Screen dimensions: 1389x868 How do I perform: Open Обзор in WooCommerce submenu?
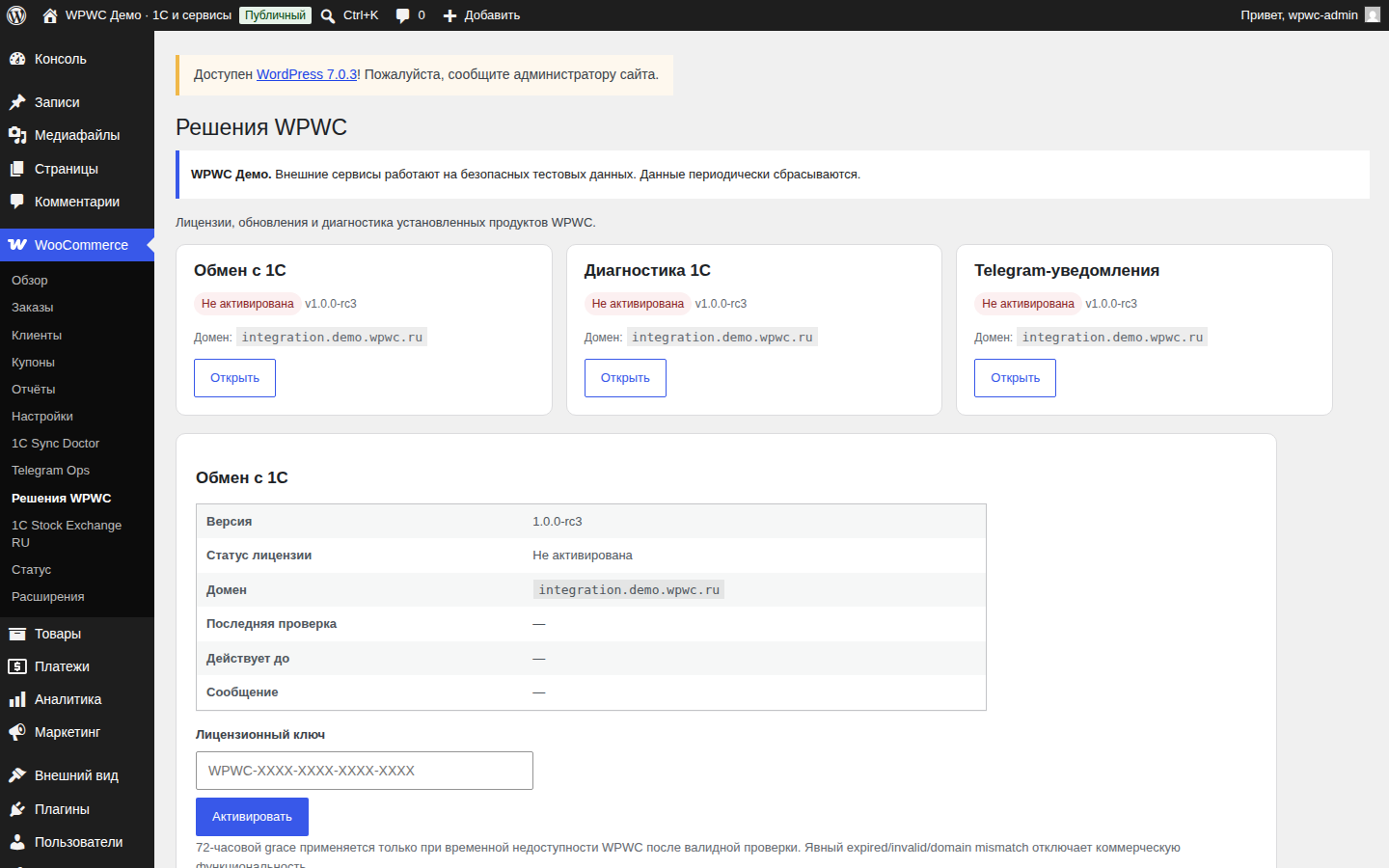coord(77,281)
